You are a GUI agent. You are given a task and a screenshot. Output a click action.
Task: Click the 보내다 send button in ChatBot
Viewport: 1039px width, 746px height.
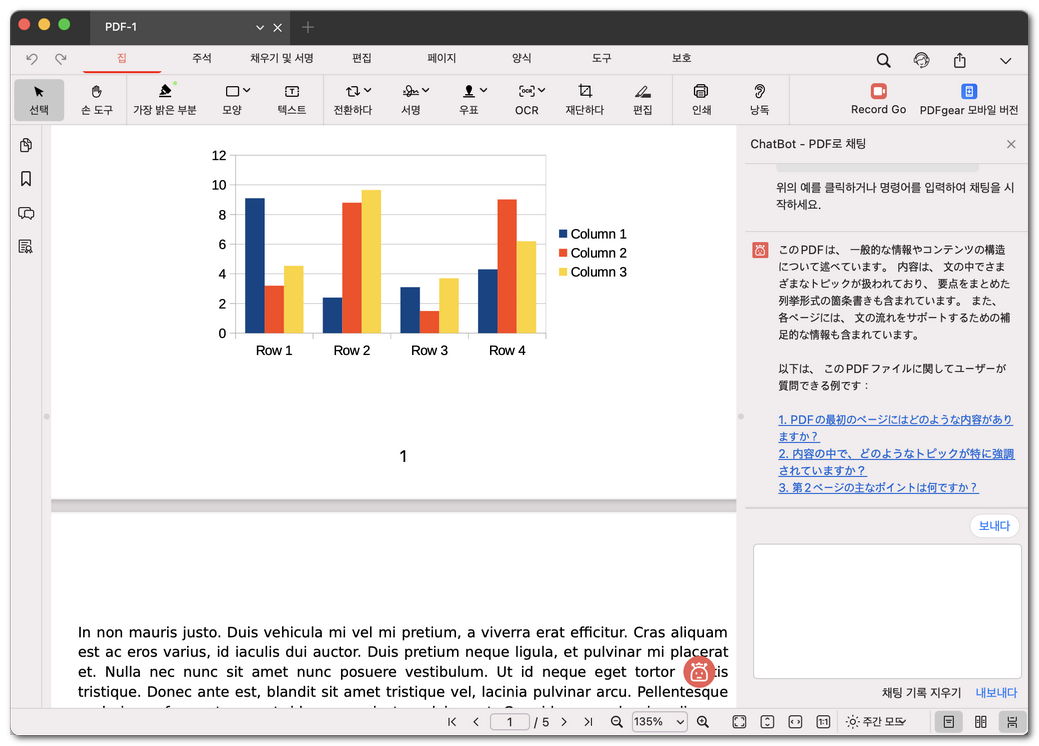(993, 525)
